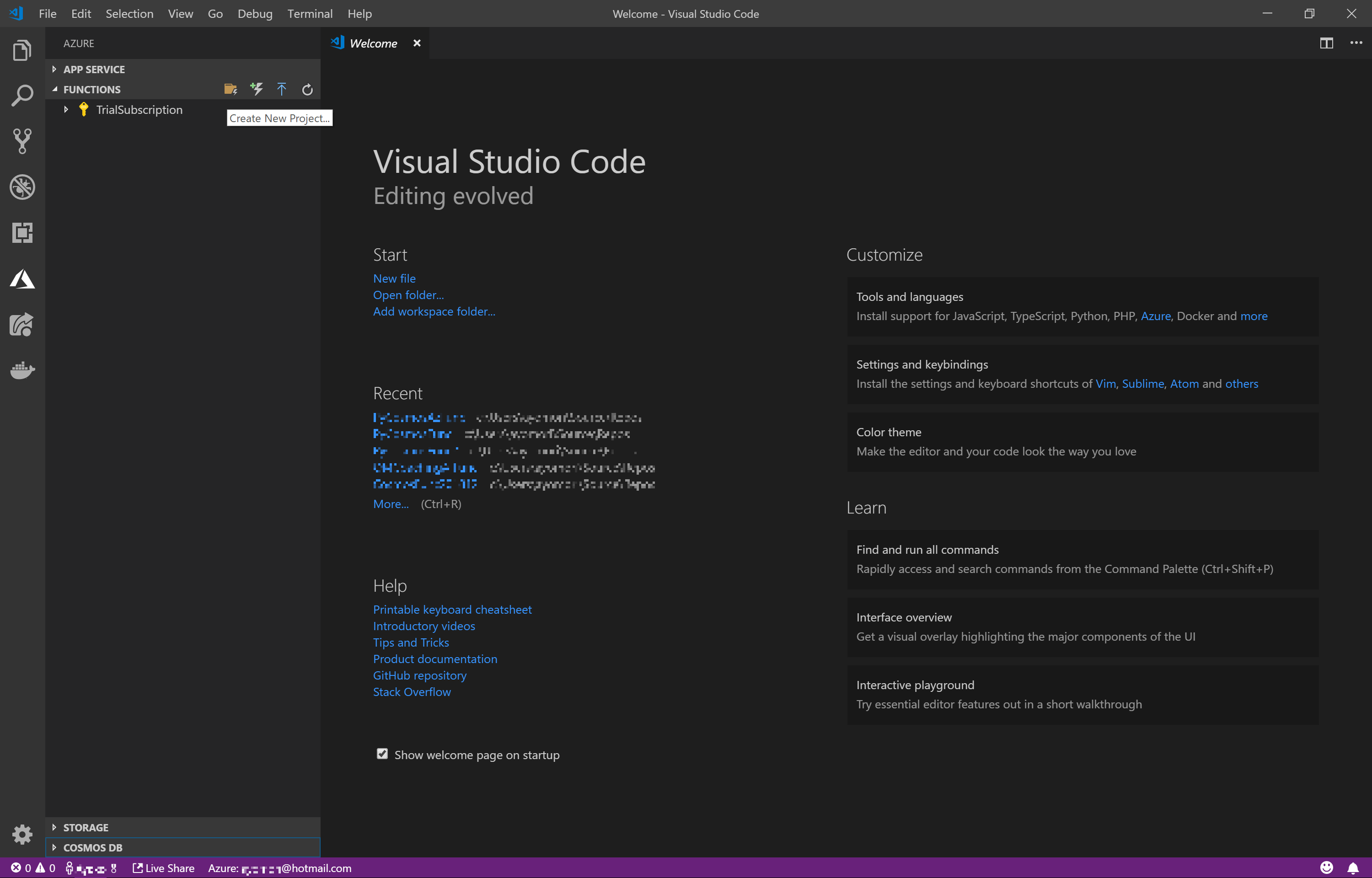This screenshot has width=1372, height=878.
Task: Click the Stack Overflow help link
Action: [x=412, y=691]
